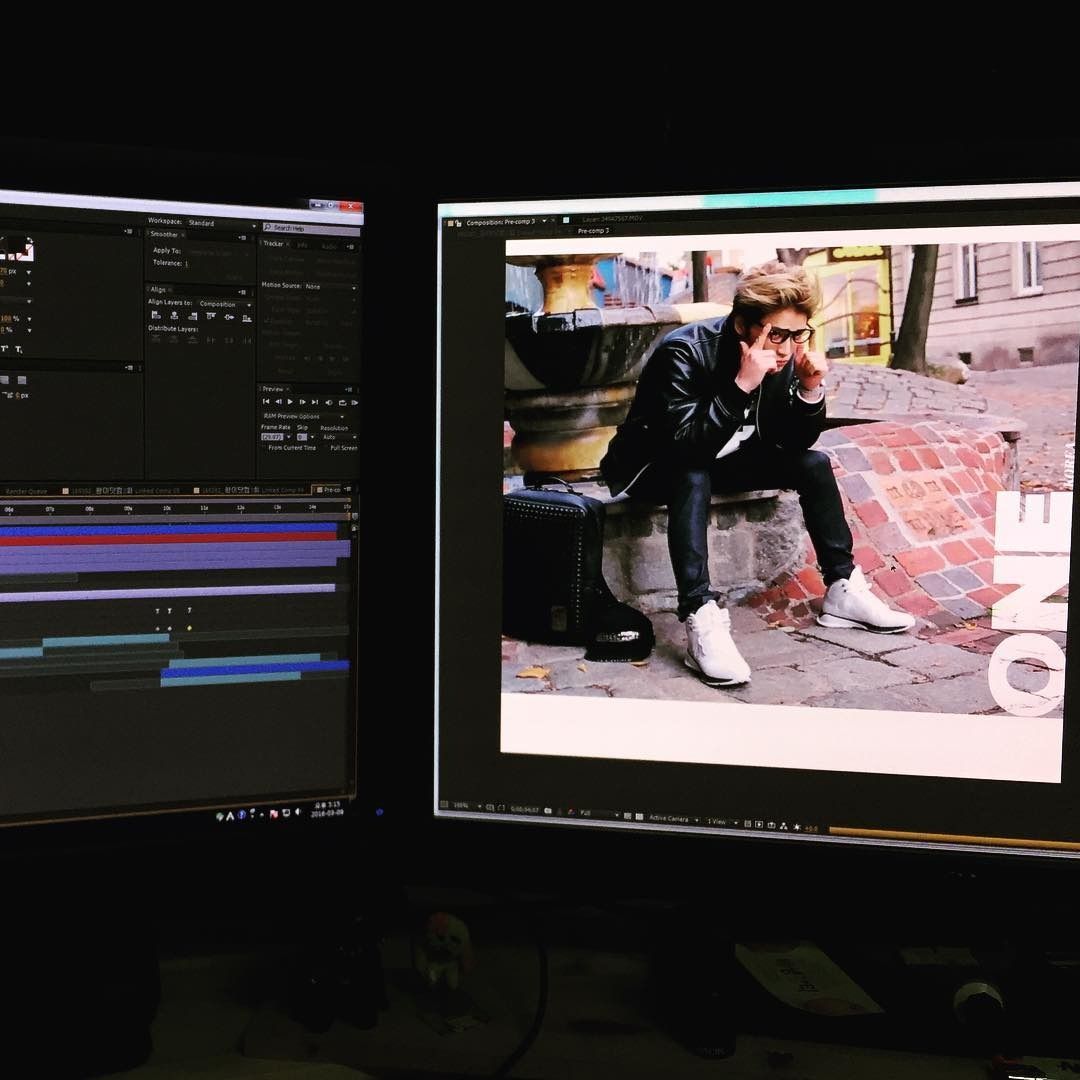1080x1080 pixels.
Task: Select the Preview panel tab
Action: click(x=273, y=388)
